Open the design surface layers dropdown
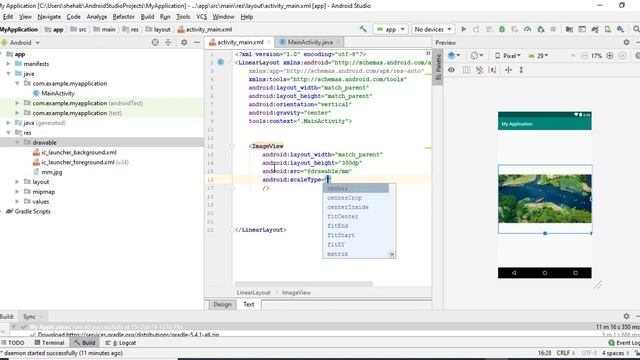The image size is (640, 360). pos(453,55)
